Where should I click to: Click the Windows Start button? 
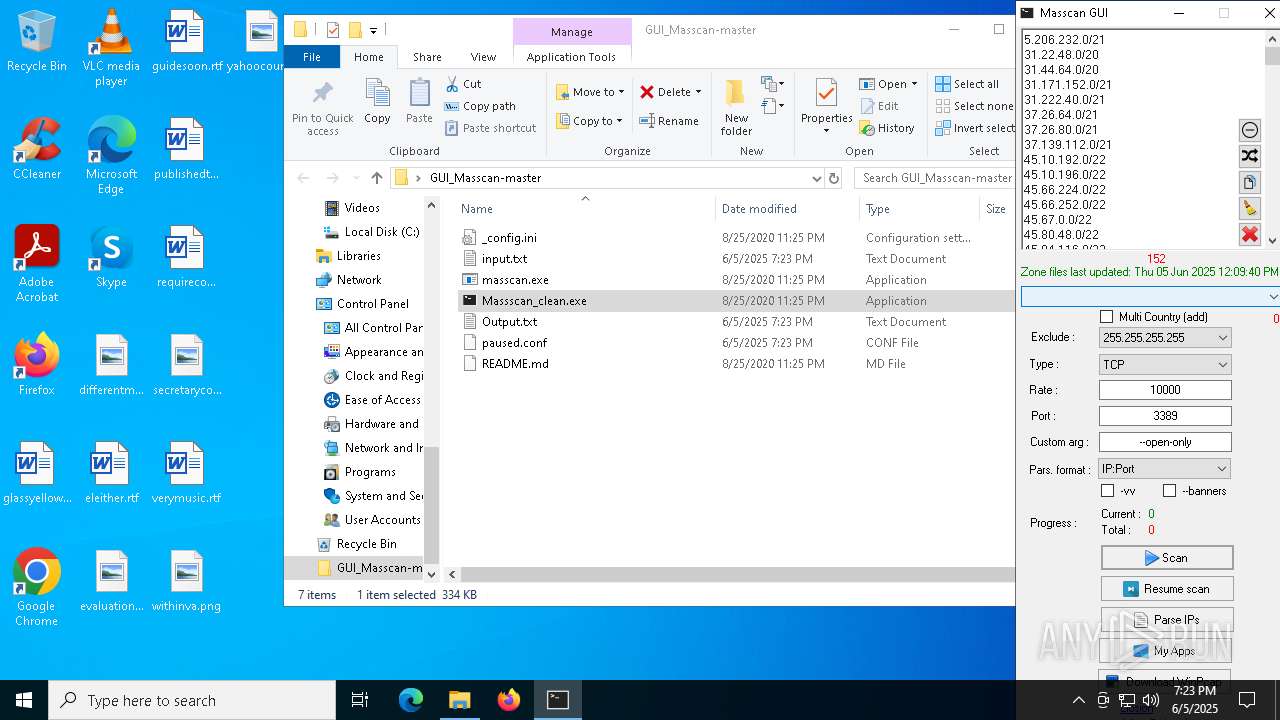[x=24, y=700]
